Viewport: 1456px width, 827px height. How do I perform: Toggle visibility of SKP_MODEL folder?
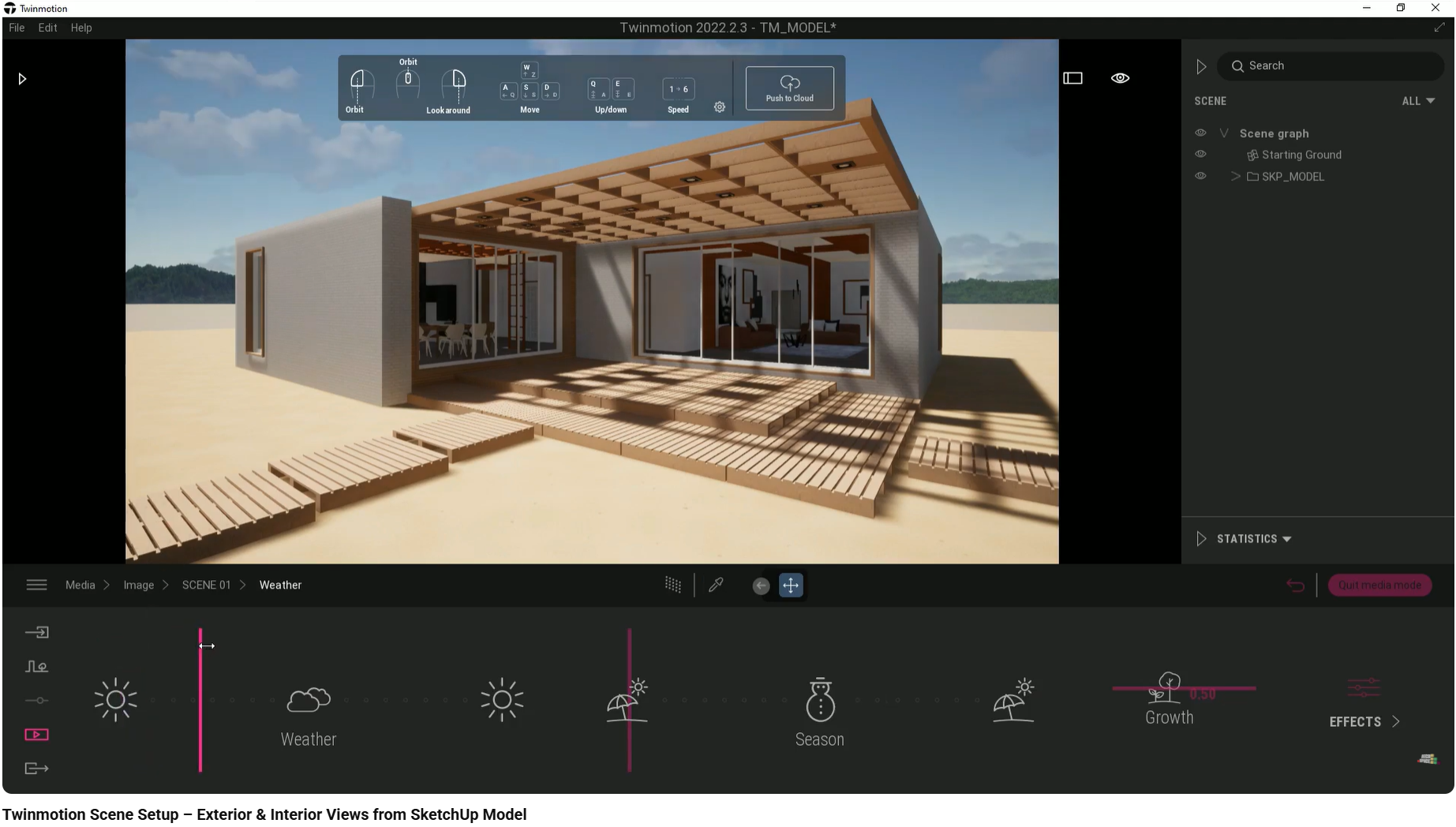click(x=1200, y=176)
